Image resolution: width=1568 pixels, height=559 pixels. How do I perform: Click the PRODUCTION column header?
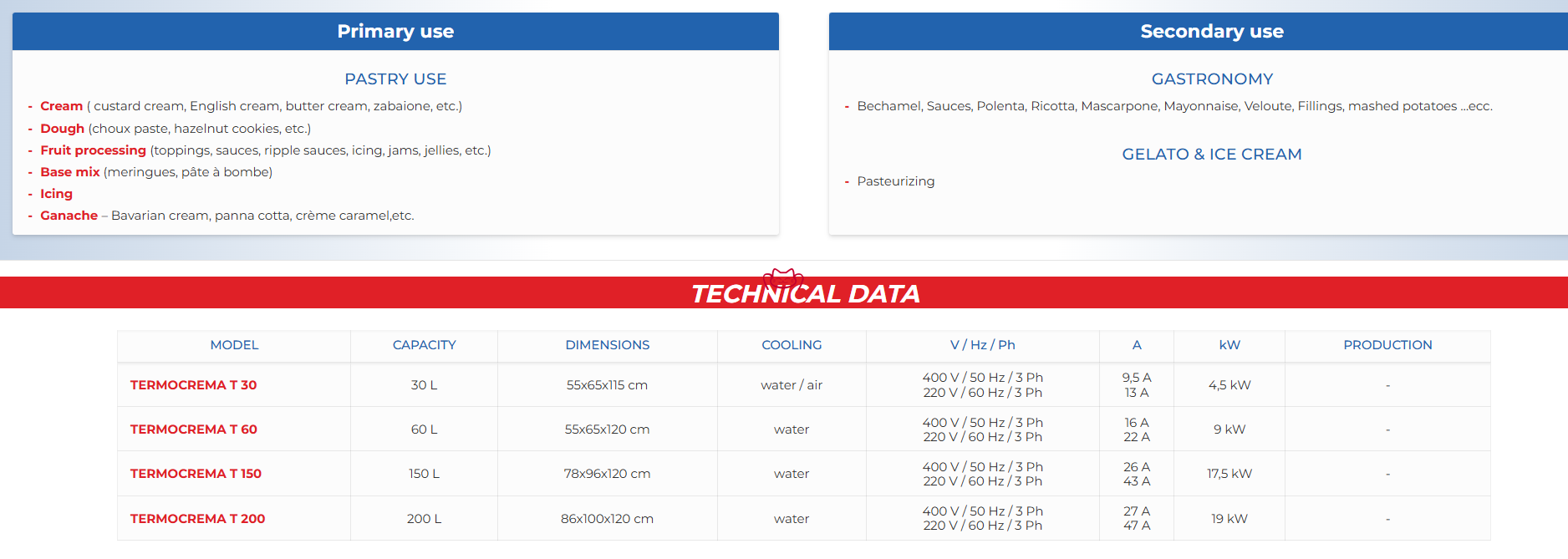1387,345
